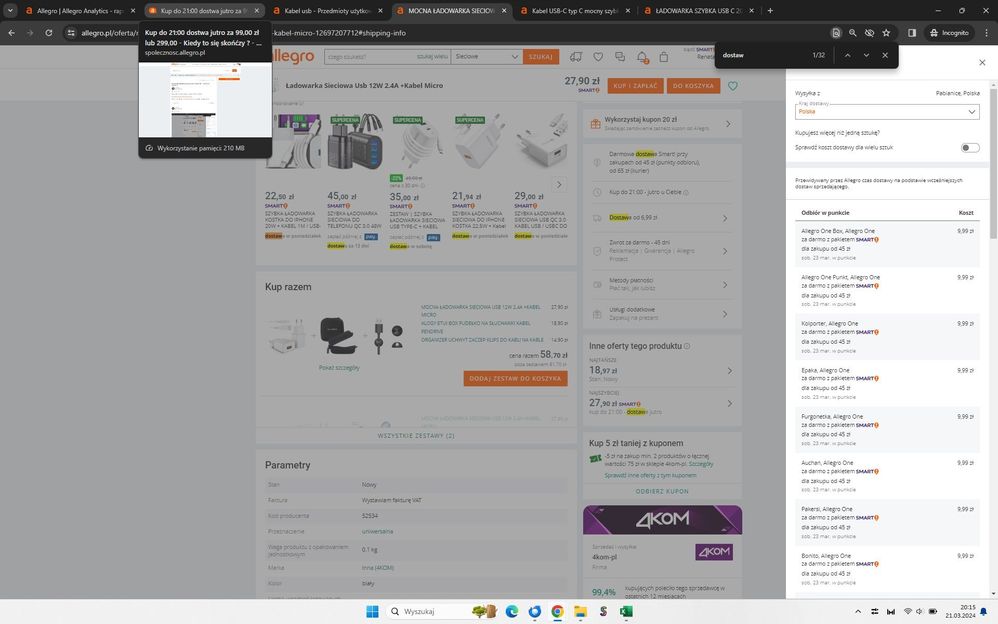The height and width of the screenshot is (624, 998).
Task: Open browser side panel icon
Action: pos(911,32)
